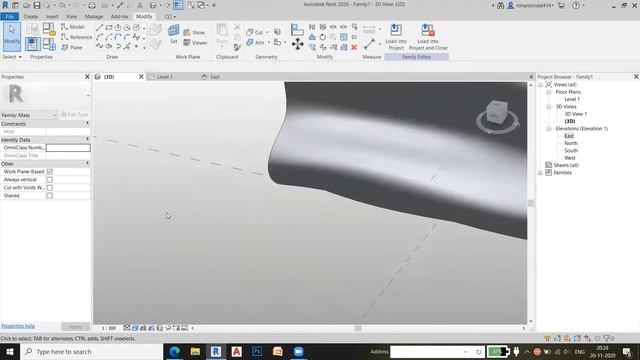The width and height of the screenshot is (640, 360).
Task: Switch to the Manage ribbon tab
Action: click(x=93, y=16)
